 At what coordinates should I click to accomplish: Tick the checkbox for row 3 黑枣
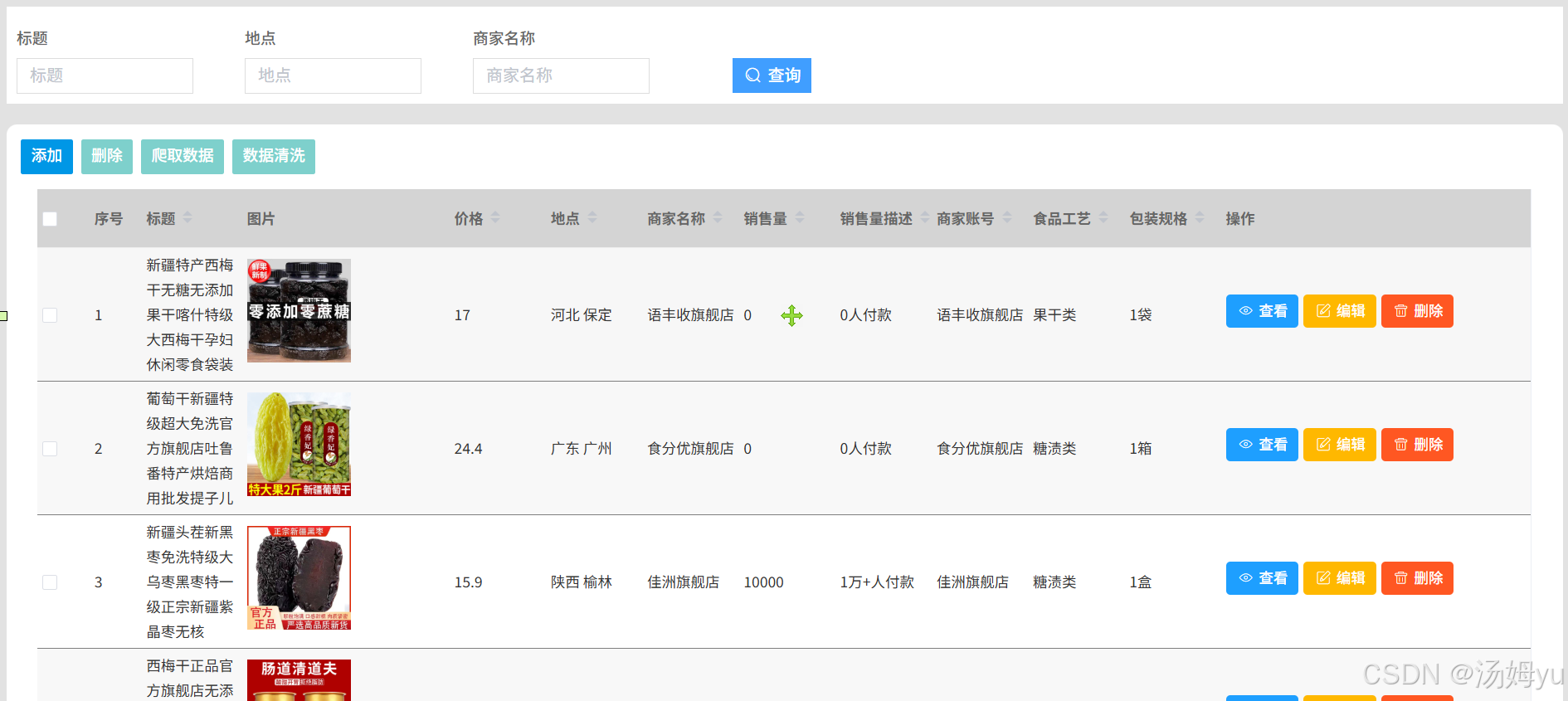coord(50,582)
